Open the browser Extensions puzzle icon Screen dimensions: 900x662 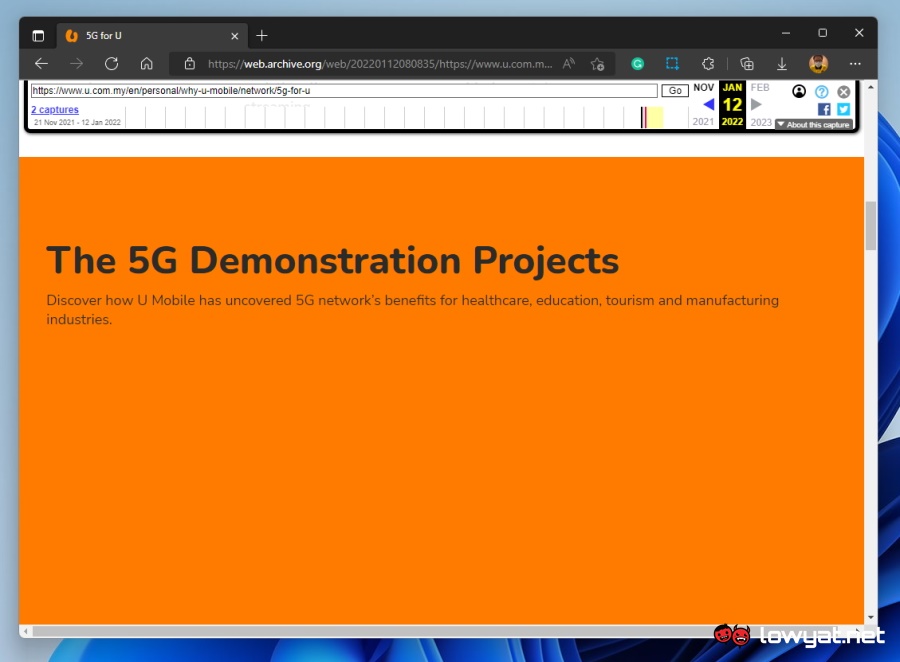pyautogui.click(x=708, y=63)
